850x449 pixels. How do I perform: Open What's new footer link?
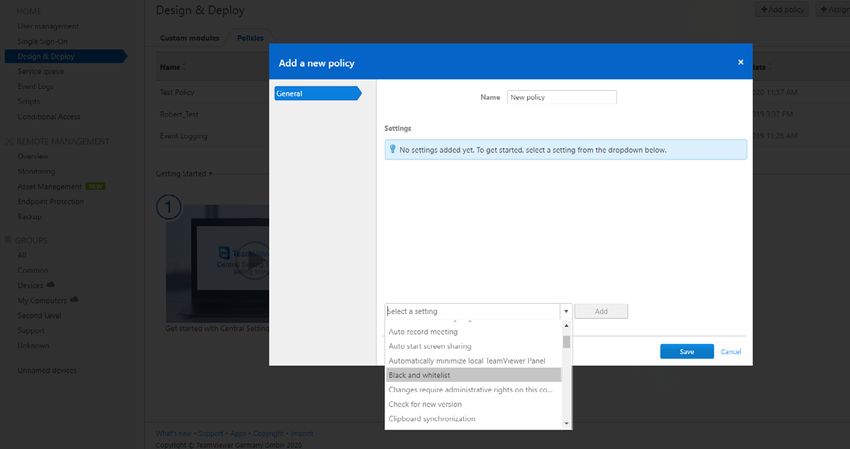tap(173, 433)
